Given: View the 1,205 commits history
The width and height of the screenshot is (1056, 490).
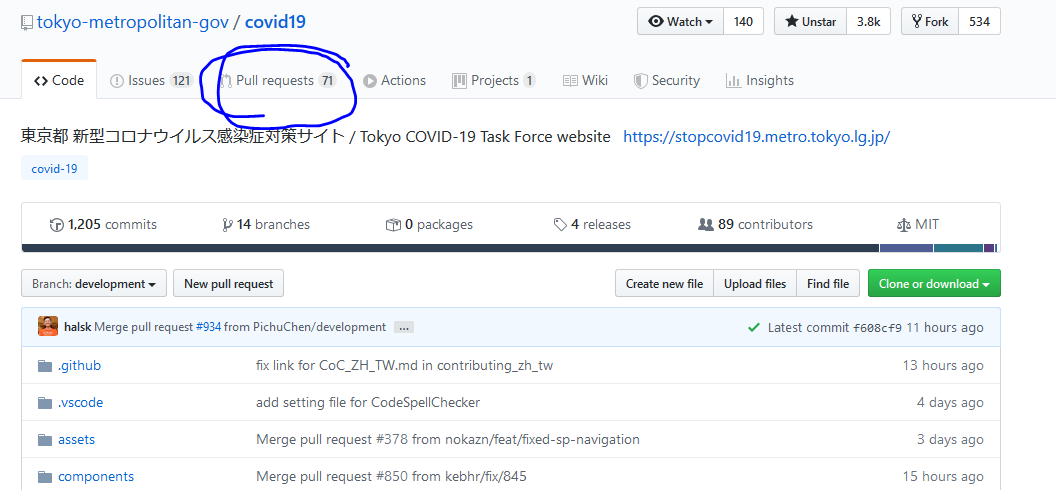Looking at the screenshot, I should point(103,225).
